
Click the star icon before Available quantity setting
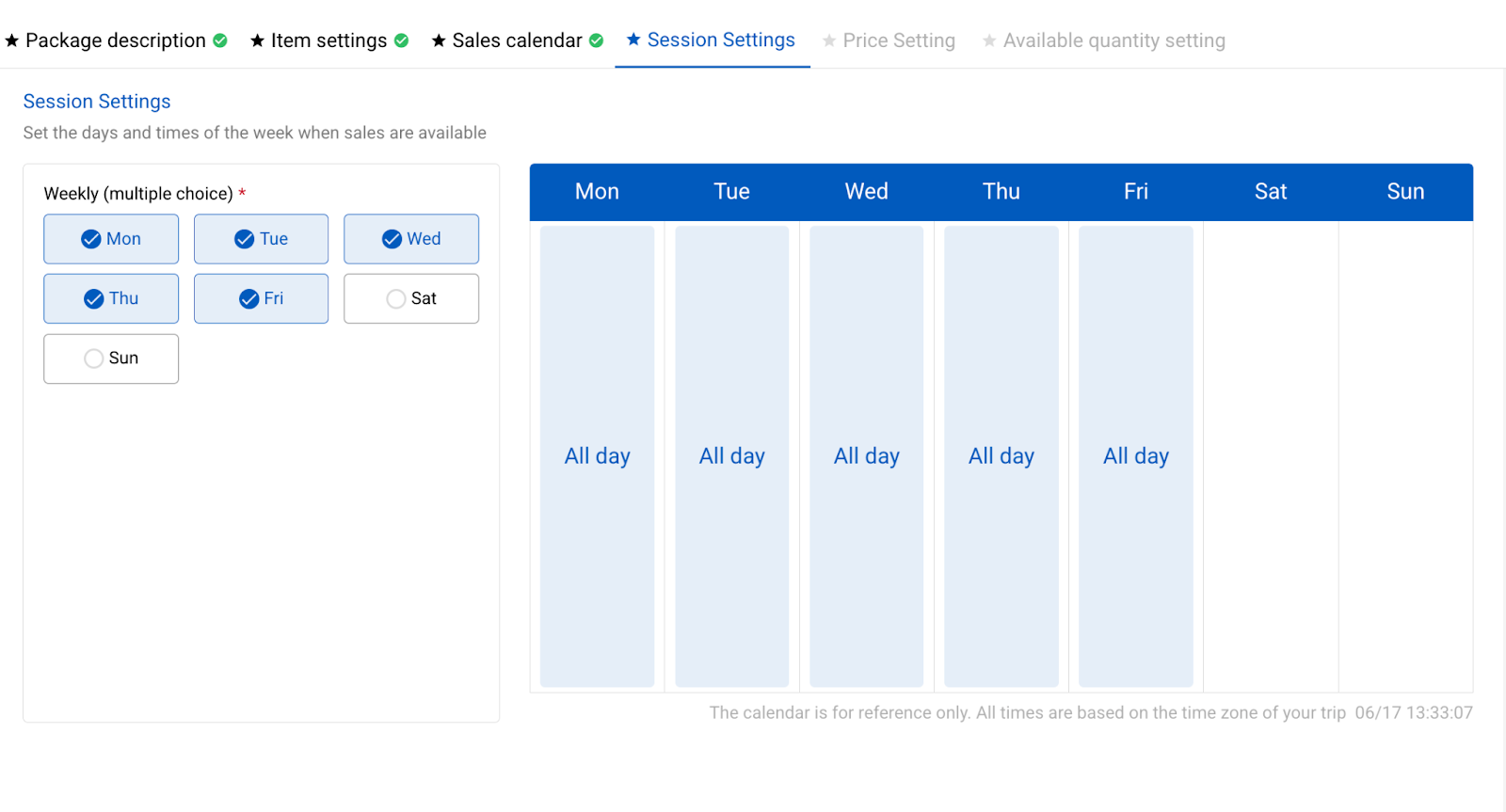(x=989, y=40)
